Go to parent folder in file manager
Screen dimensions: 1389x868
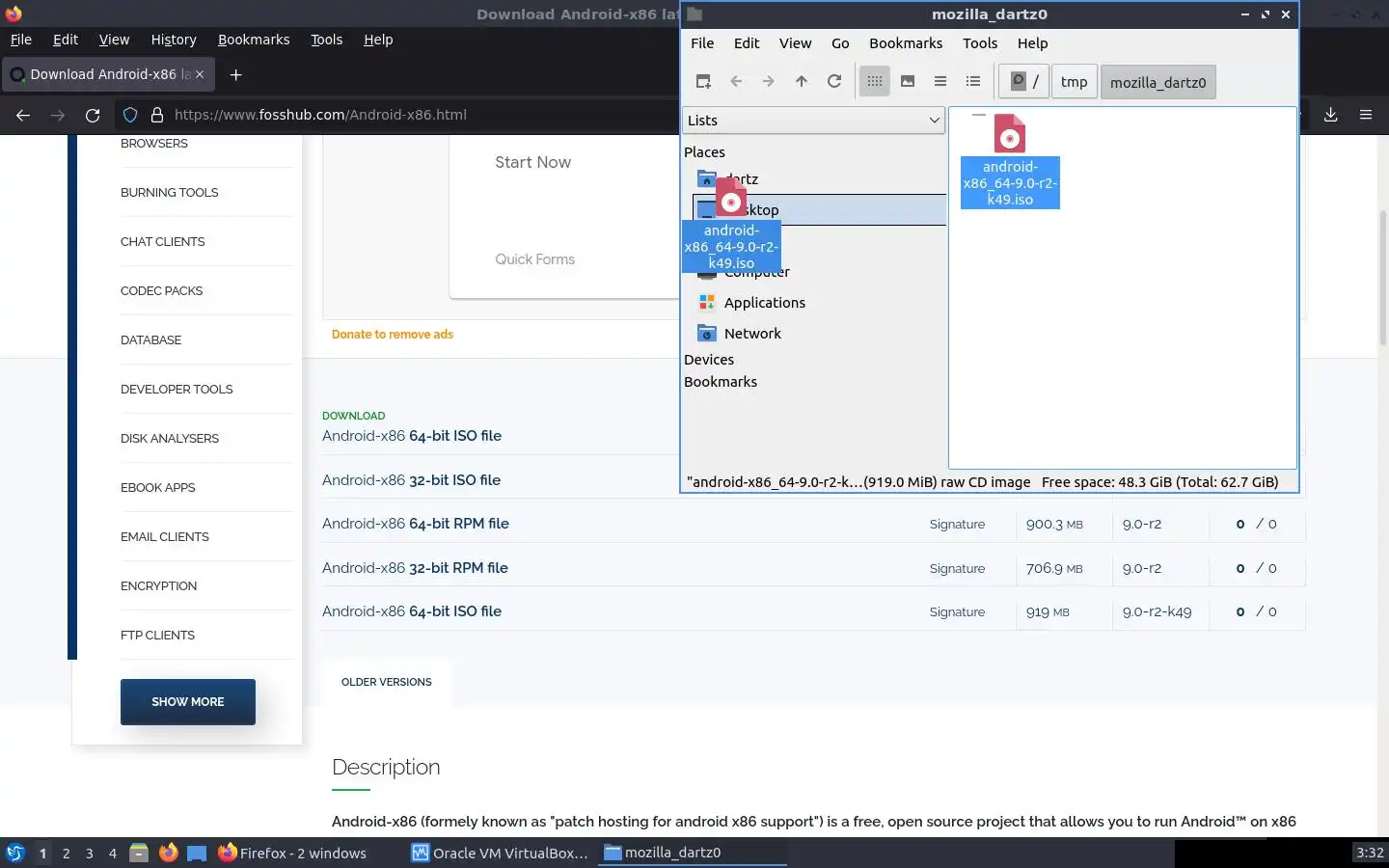pyautogui.click(x=802, y=82)
